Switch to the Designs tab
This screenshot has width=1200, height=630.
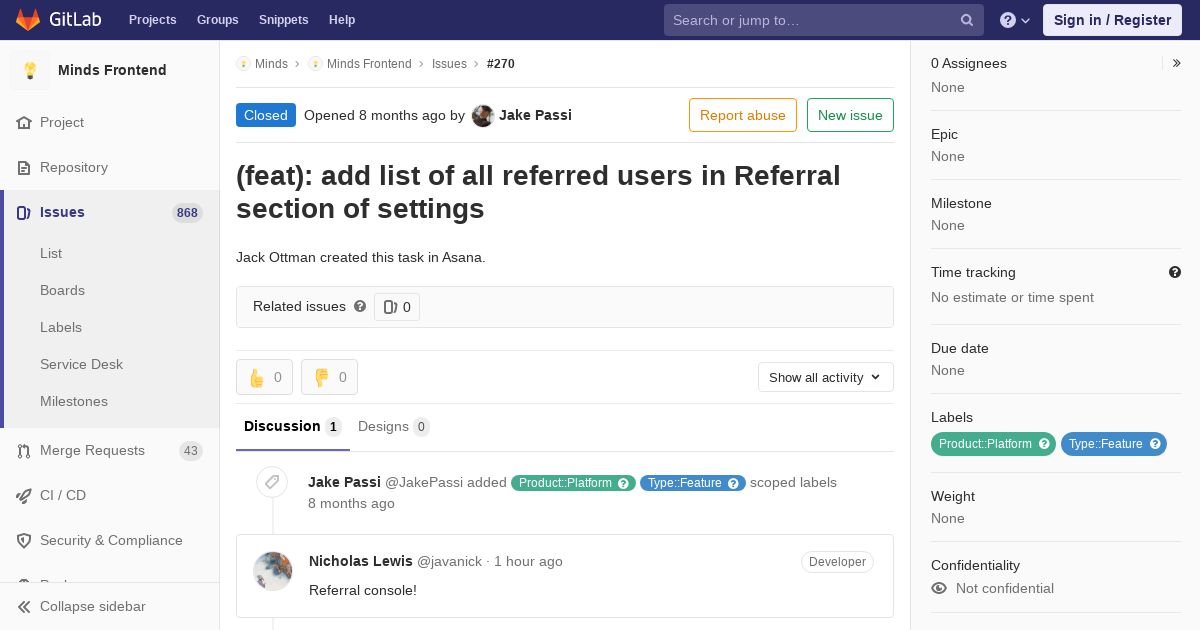click(394, 426)
